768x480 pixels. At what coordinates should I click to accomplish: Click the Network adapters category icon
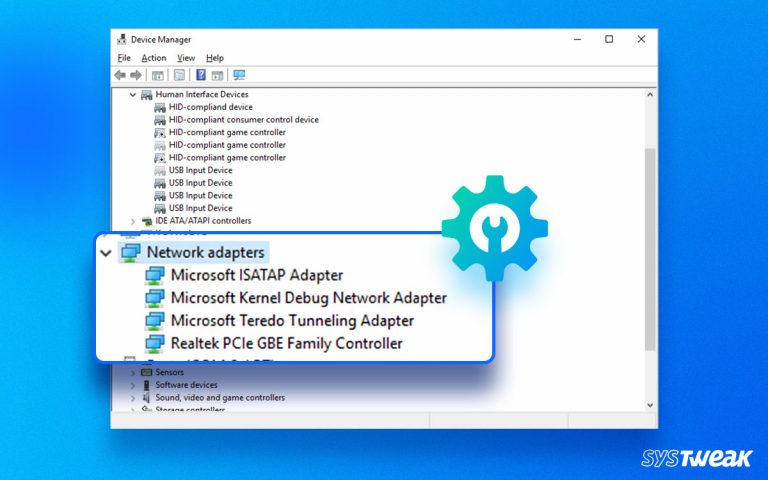click(131, 252)
